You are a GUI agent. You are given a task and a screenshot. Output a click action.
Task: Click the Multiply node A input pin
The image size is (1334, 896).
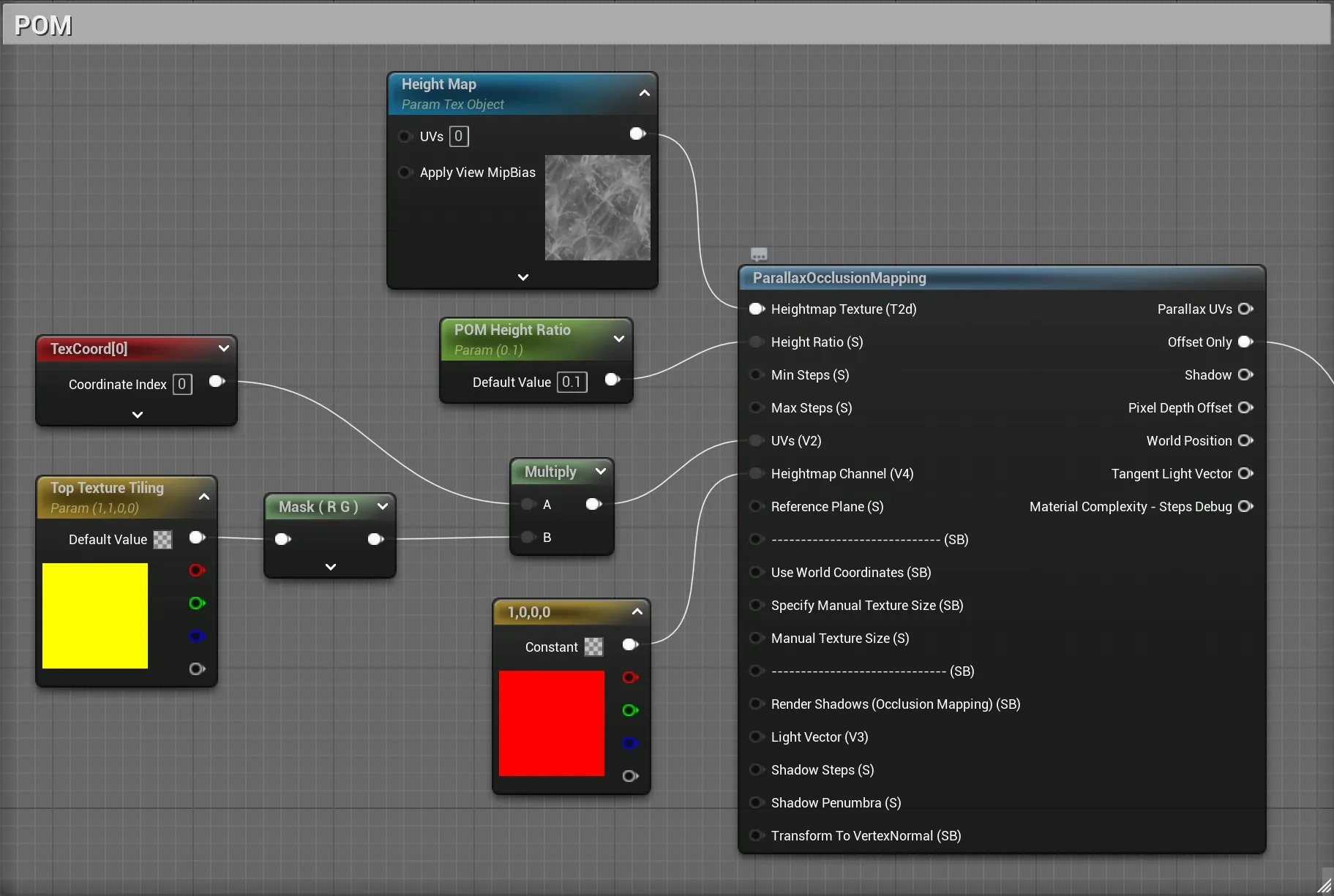click(x=528, y=504)
